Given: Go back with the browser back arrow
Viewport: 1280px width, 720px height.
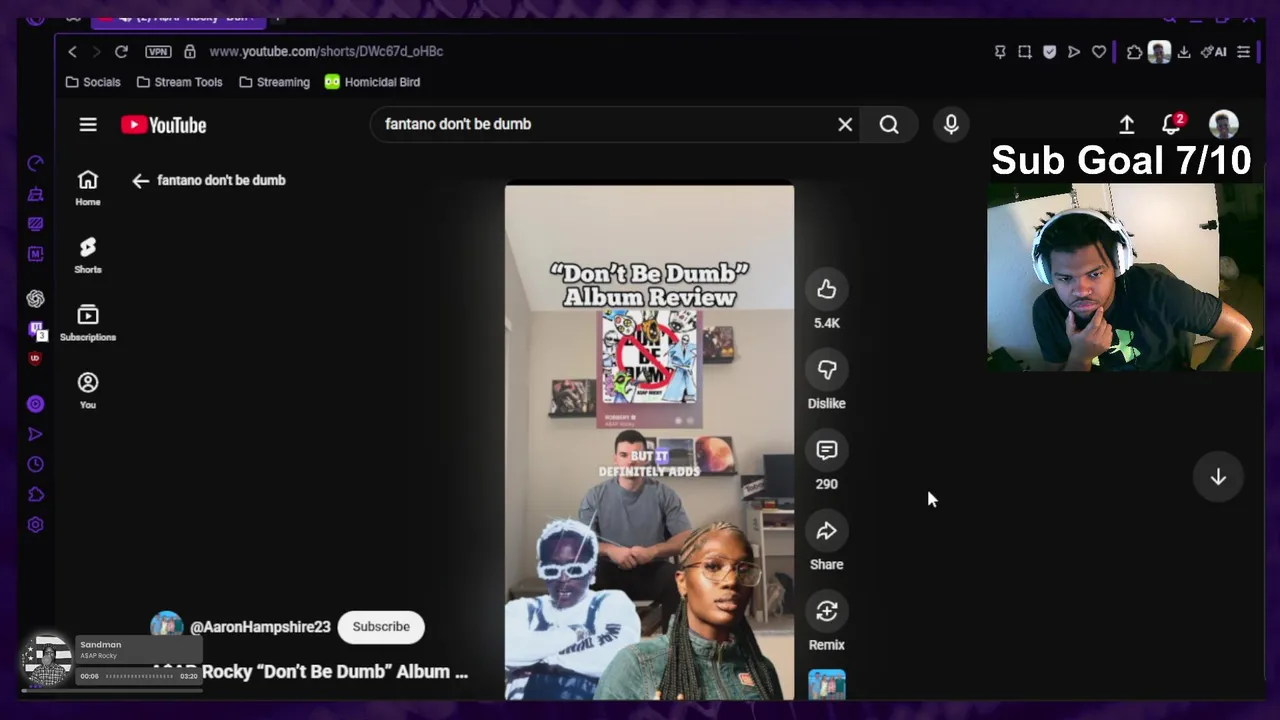Looking at the screenshot, I should (x=72, y=51).
